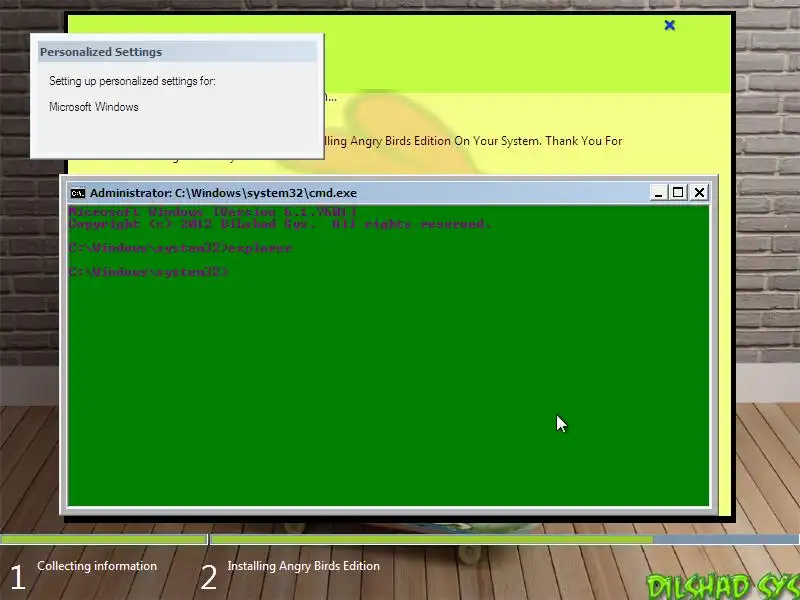This screenshot has height=600, width=800.
Task: Close the yellow installer dialog with blue X
Action: [670, 25]
